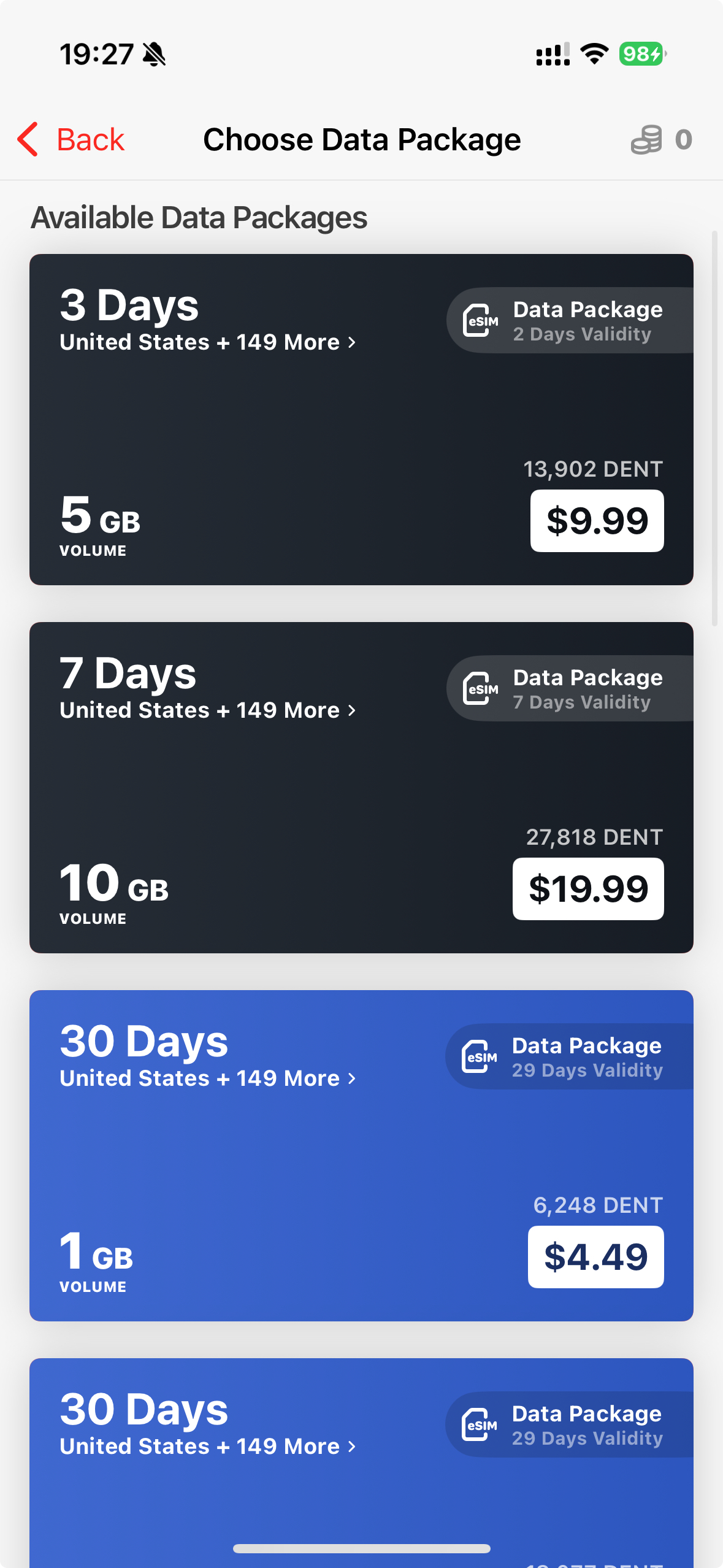Expand countries list for 3 Days package
This screenshot has height=1568, width=723.
(207, 342)
